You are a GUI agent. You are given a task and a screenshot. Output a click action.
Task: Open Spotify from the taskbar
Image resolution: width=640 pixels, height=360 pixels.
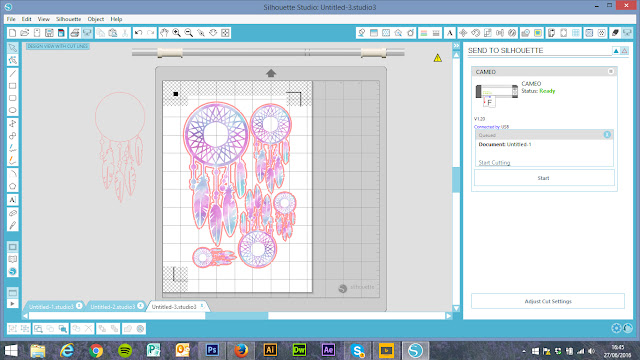(125, 351)
